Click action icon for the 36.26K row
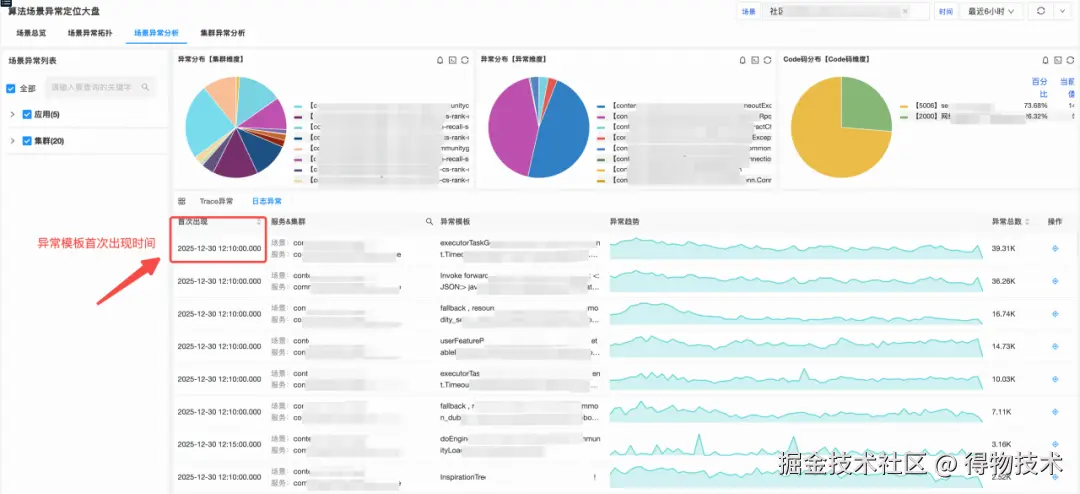Screen dimensions: 1080x494 click(x=1055, y=280)
